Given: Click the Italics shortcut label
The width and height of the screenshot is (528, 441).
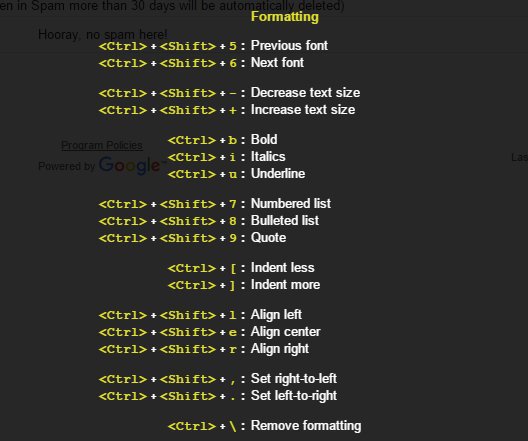Looking at the screenshot, I should pyautogui.click(x=268, y=157).
